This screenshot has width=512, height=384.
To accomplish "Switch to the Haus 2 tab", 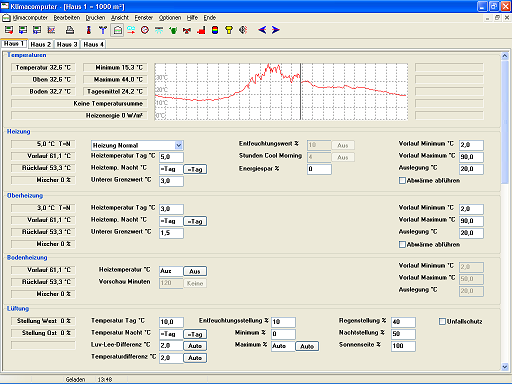I will (41, 44).
